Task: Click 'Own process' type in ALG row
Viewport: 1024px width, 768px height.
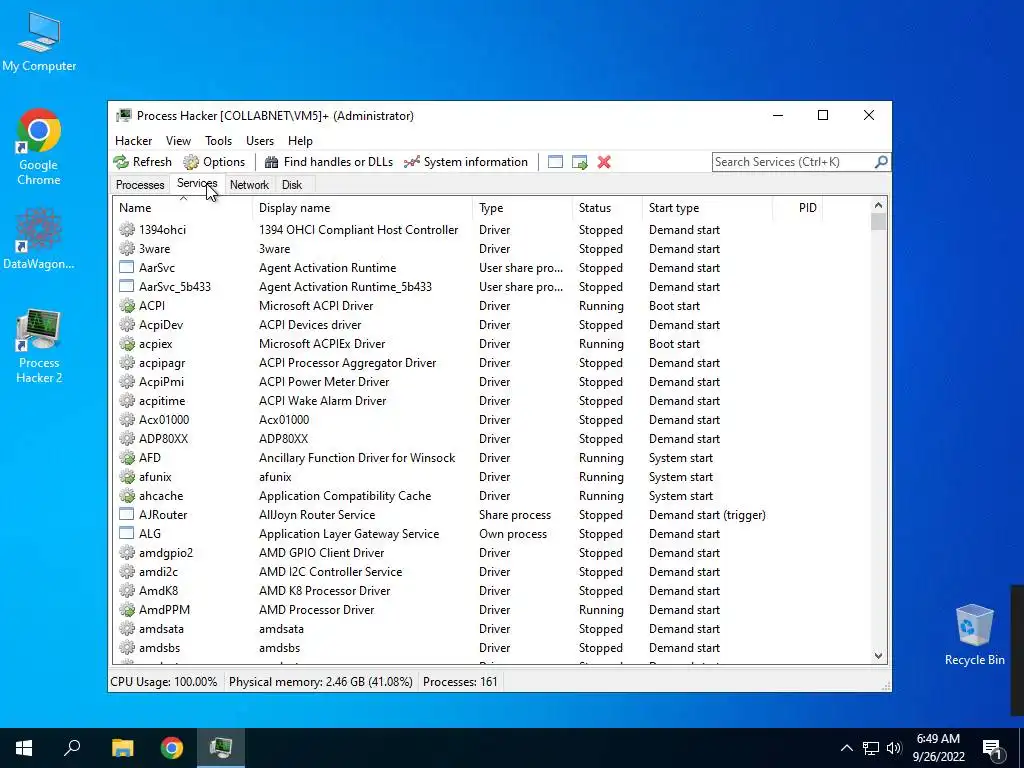Action: click(x=513, y=534)
